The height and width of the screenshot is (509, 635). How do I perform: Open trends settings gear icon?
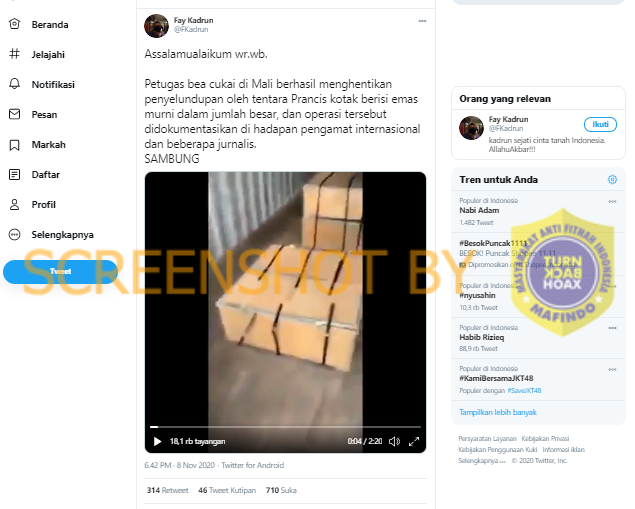point(612,179)
